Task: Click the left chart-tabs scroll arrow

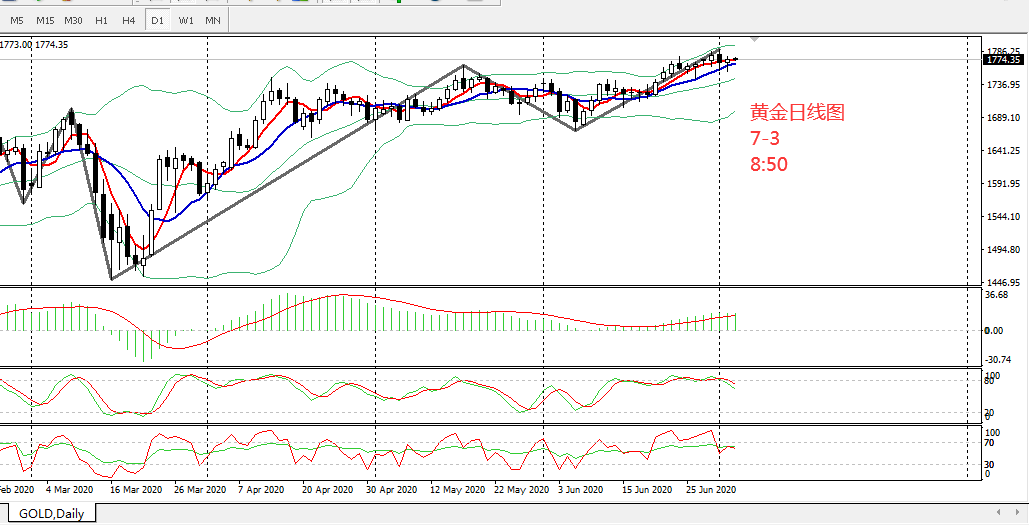Action: coord(1000,513)
